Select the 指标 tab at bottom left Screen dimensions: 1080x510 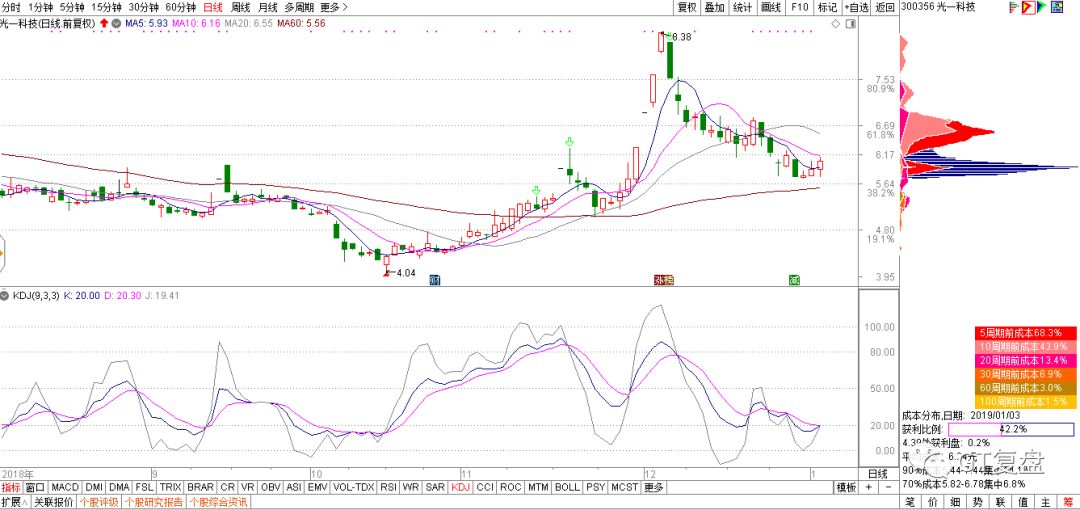coord(11,487)
